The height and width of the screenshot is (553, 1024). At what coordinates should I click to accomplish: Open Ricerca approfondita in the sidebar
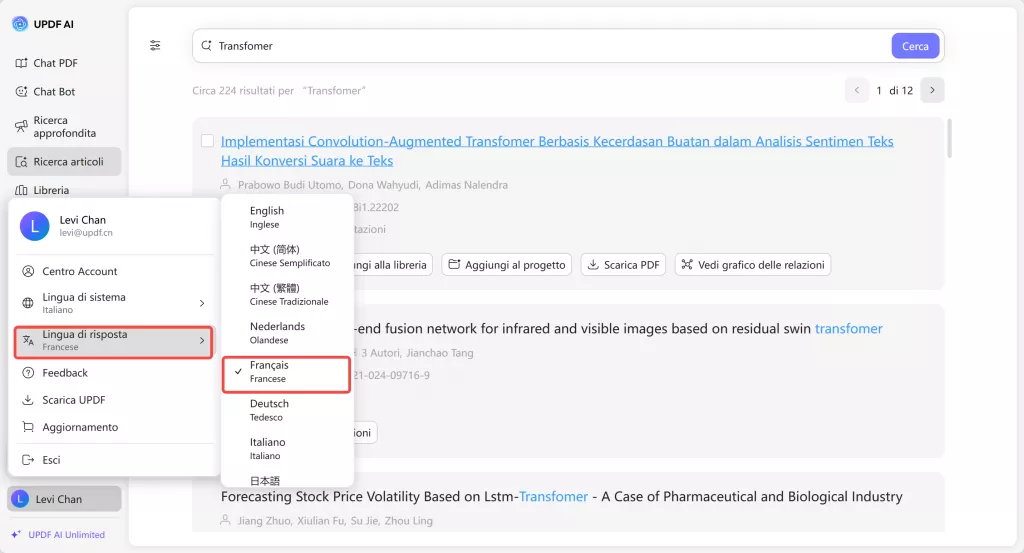tap(64, 127)
